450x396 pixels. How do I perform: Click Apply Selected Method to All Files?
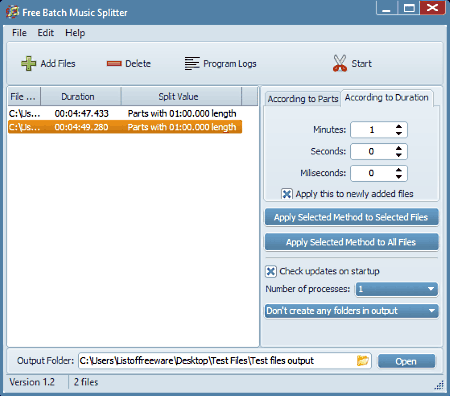(x=351, y=242)
